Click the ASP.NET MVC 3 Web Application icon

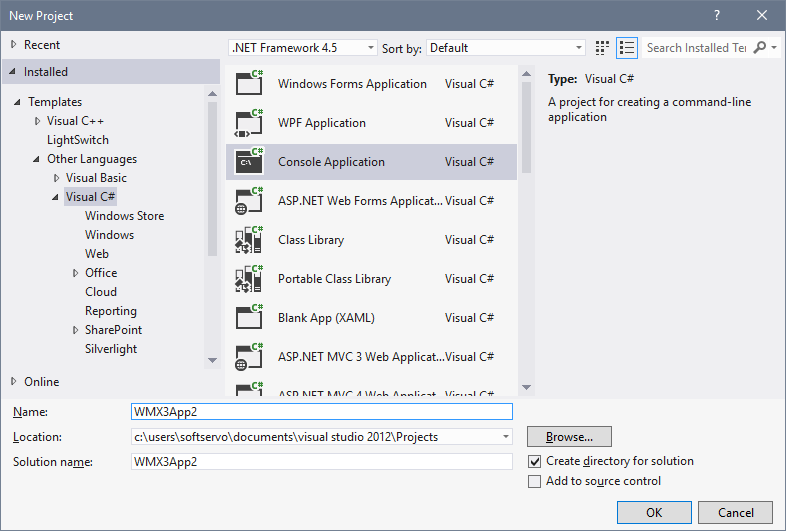249,357
